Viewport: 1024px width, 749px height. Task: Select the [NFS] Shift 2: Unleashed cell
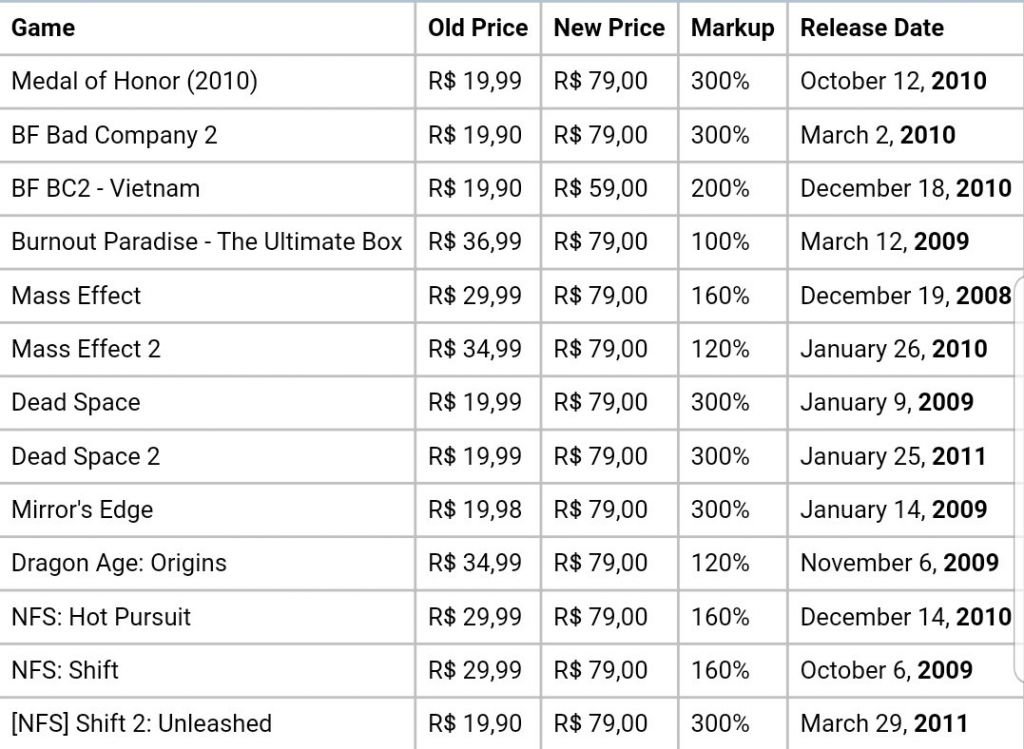pyautogui.click(x=207, y=724)
